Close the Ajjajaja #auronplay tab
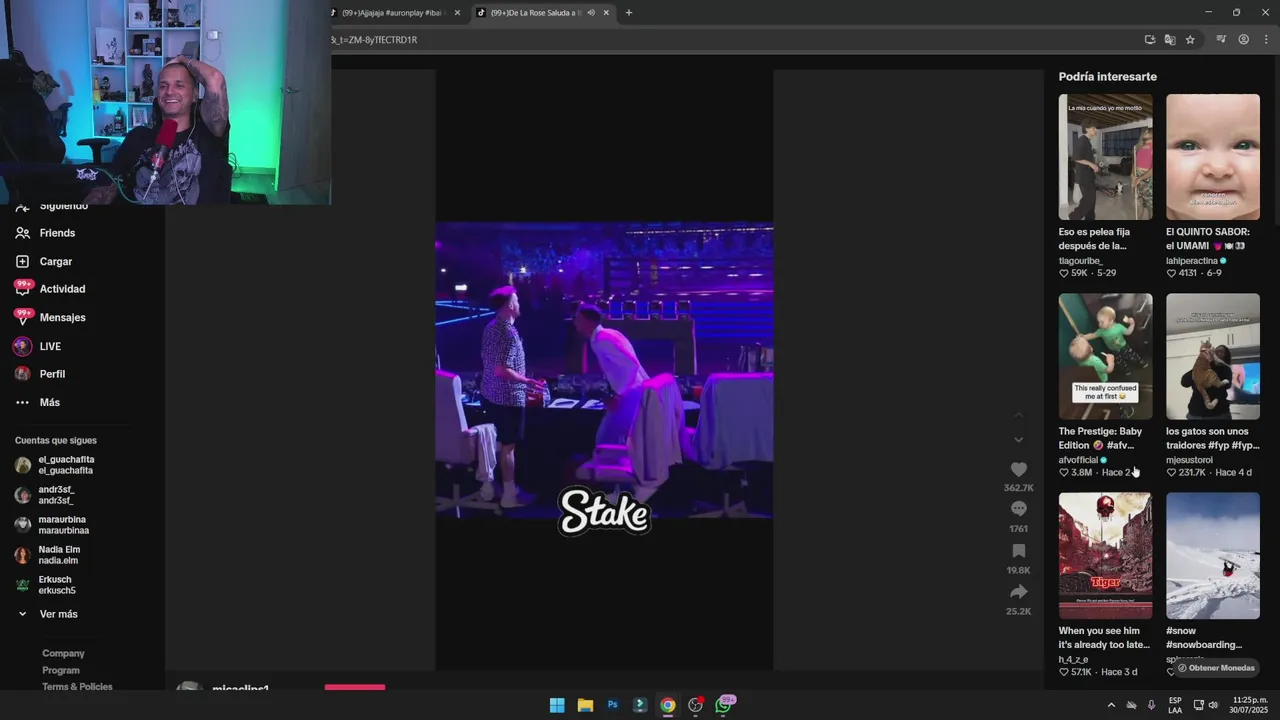This screenshot has width=1280, height=720. (x=457, y=13)
